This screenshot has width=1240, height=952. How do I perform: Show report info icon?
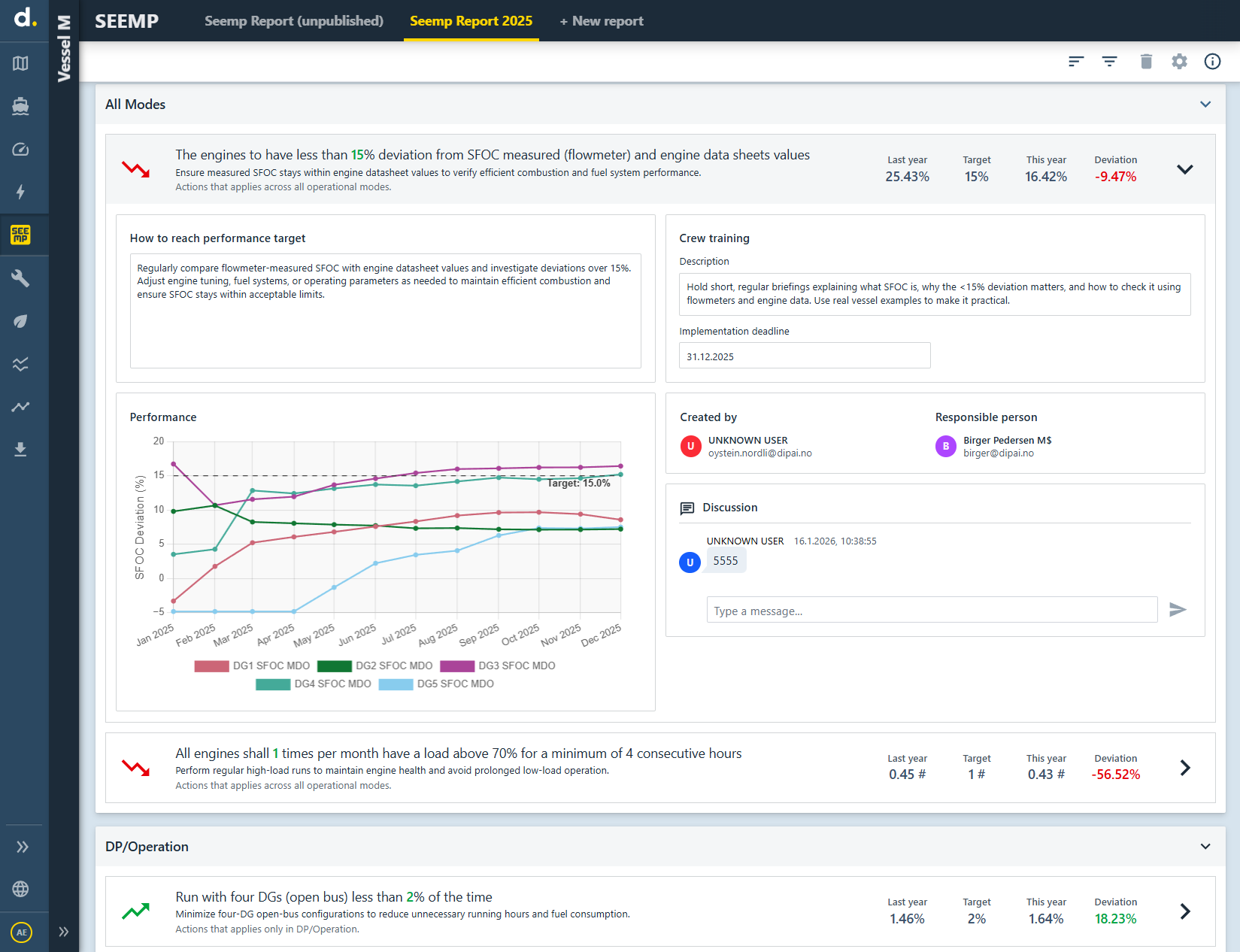(1212, 62)
